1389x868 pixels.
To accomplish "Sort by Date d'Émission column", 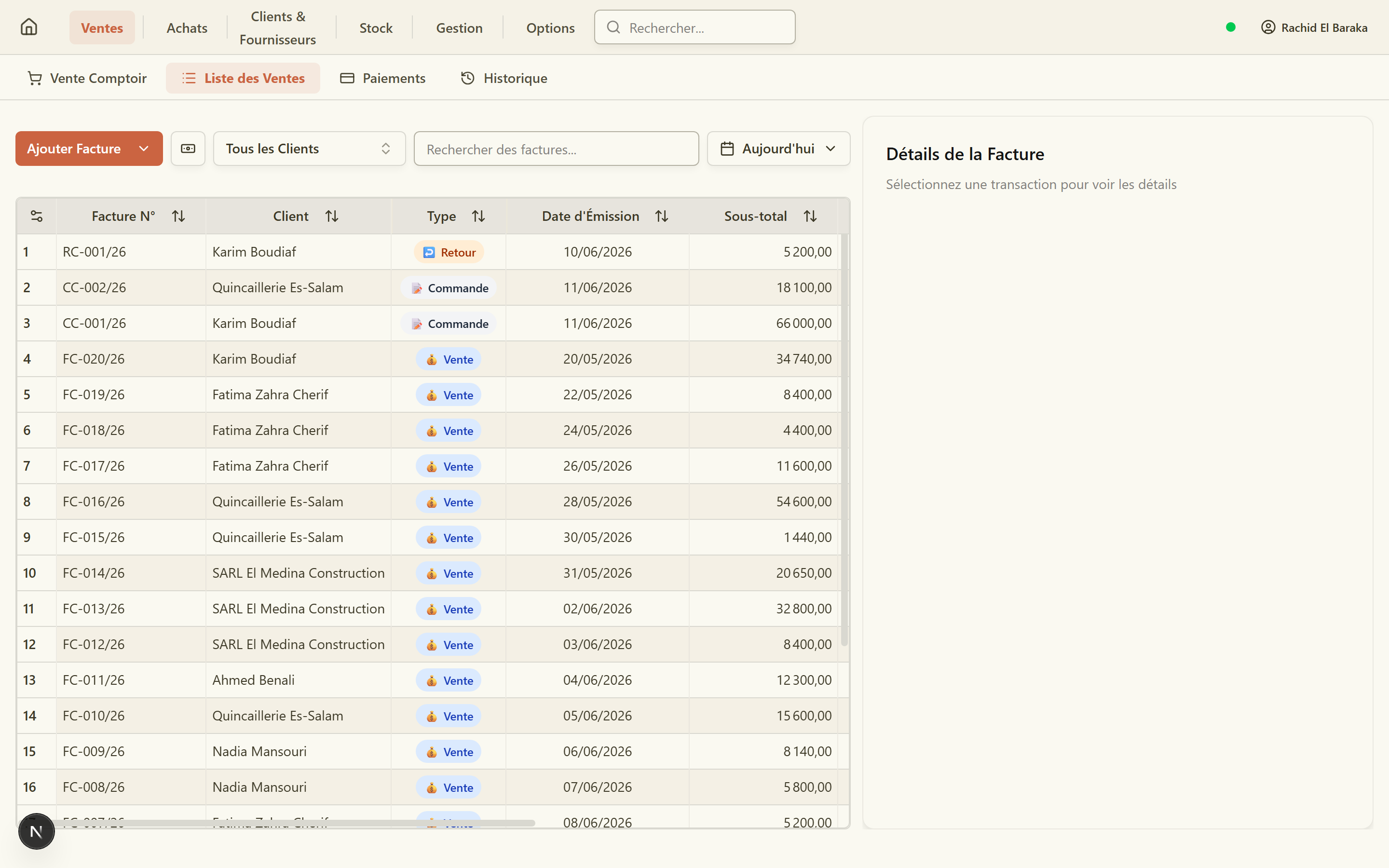I will [x=662, y=216].
